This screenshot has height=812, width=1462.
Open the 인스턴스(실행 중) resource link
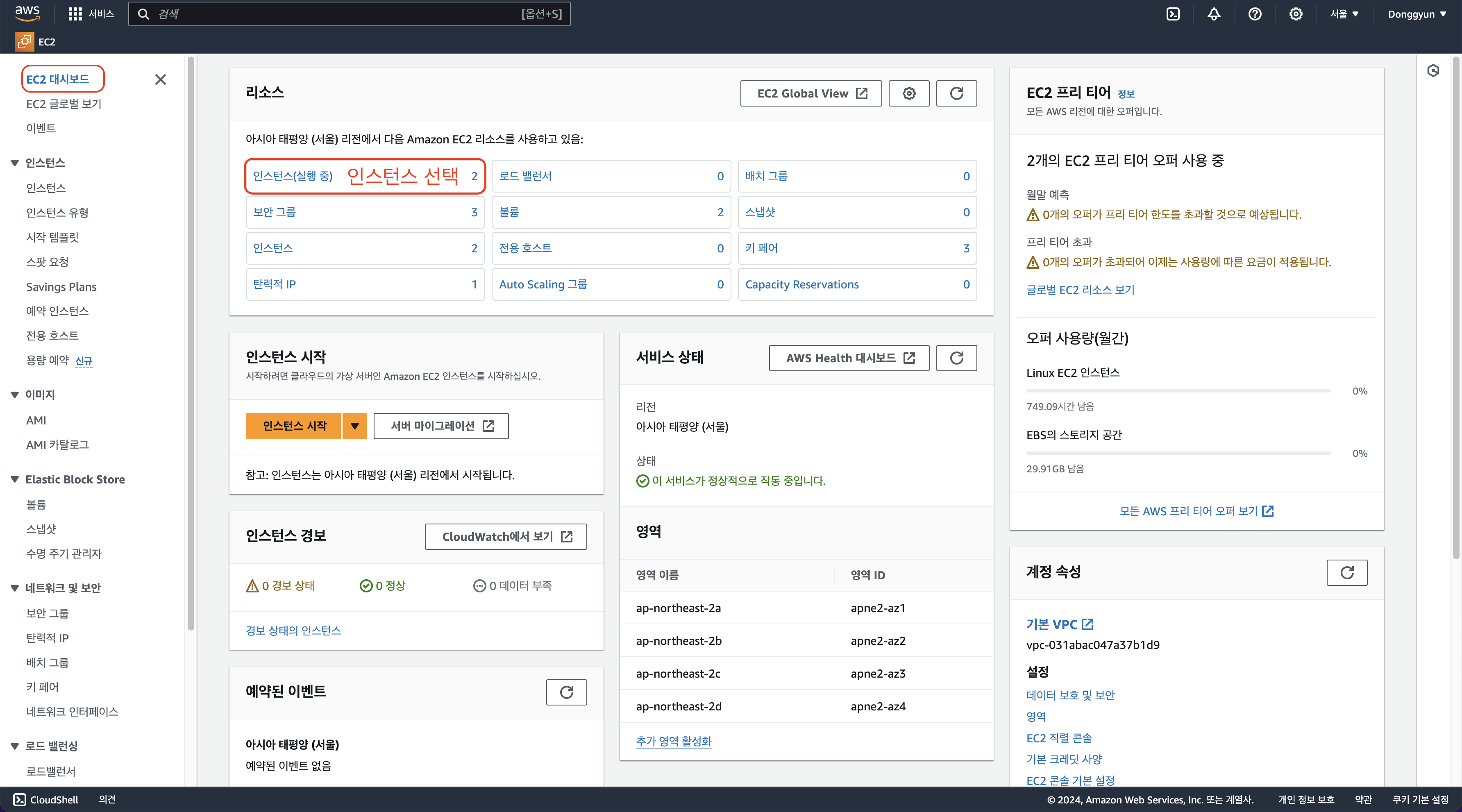pos(293,176)
